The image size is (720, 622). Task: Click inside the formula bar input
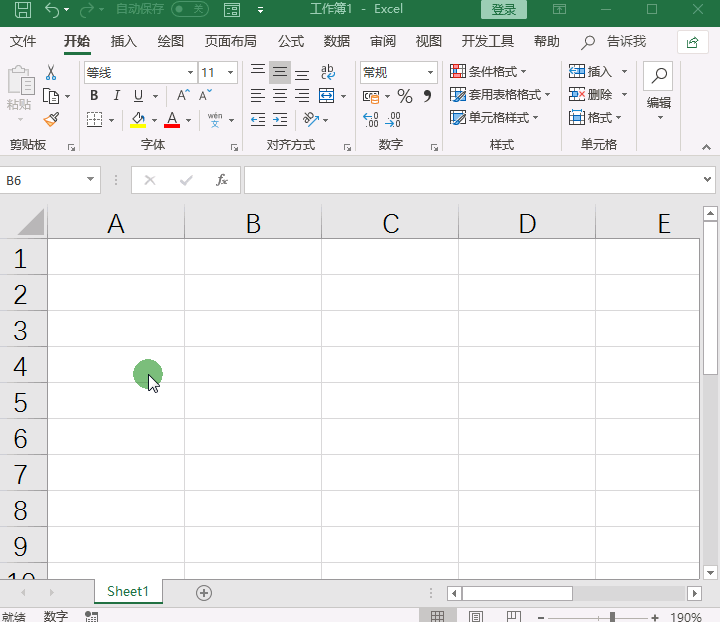[470, 180]
